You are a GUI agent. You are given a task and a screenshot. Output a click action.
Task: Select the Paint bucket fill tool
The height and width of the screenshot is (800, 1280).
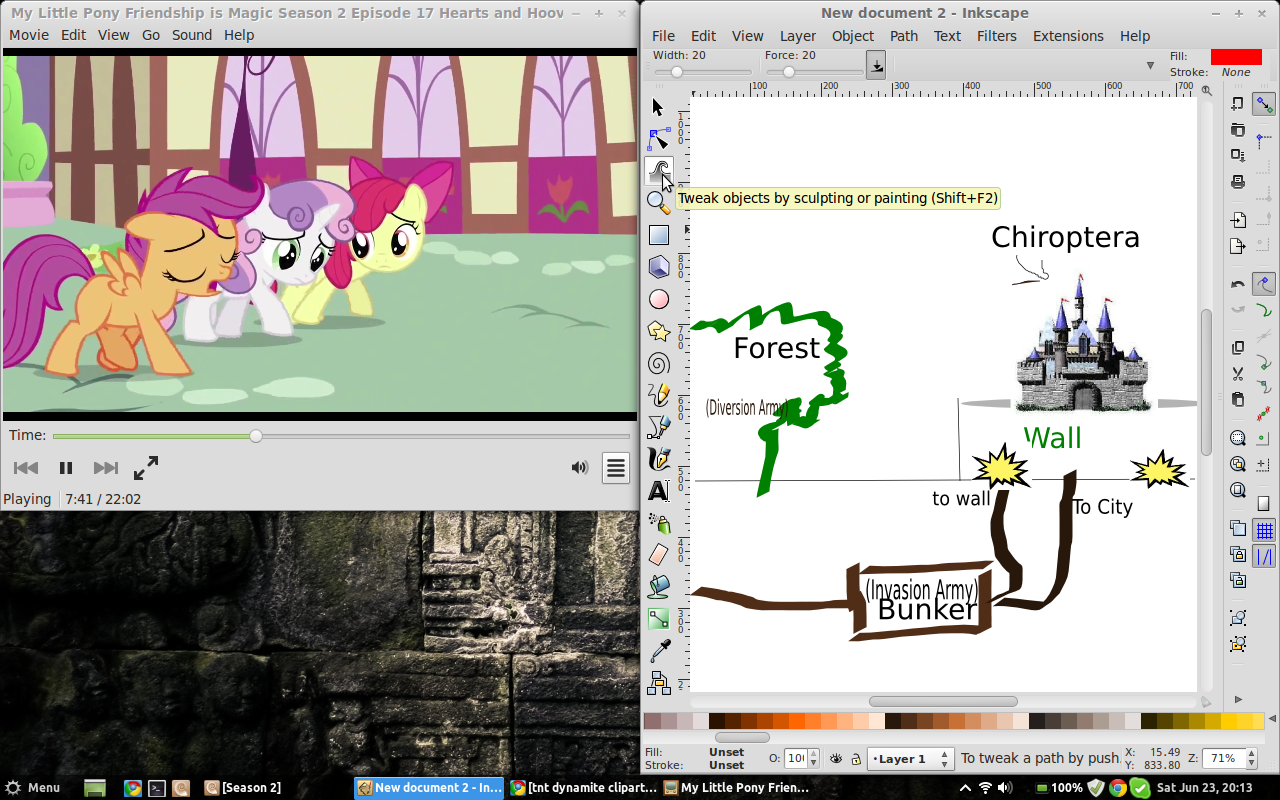(x=658, y=587)
